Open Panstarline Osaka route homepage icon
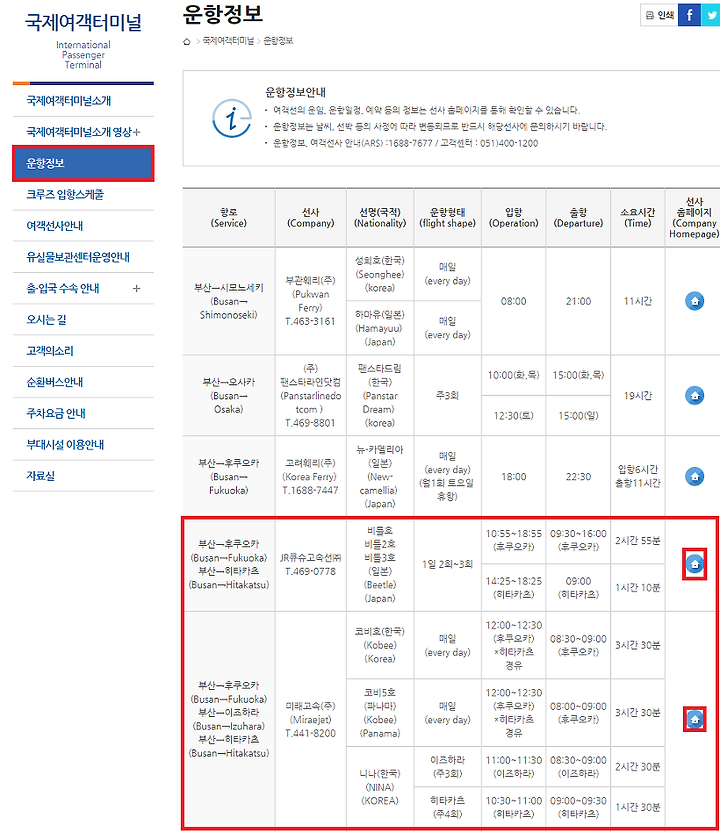The height and width of the screenshot is (832, 720). coord(694,395)
